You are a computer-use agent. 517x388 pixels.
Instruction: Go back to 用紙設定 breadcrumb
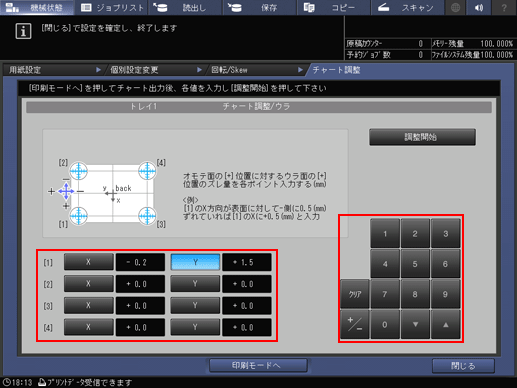point(53,70)
